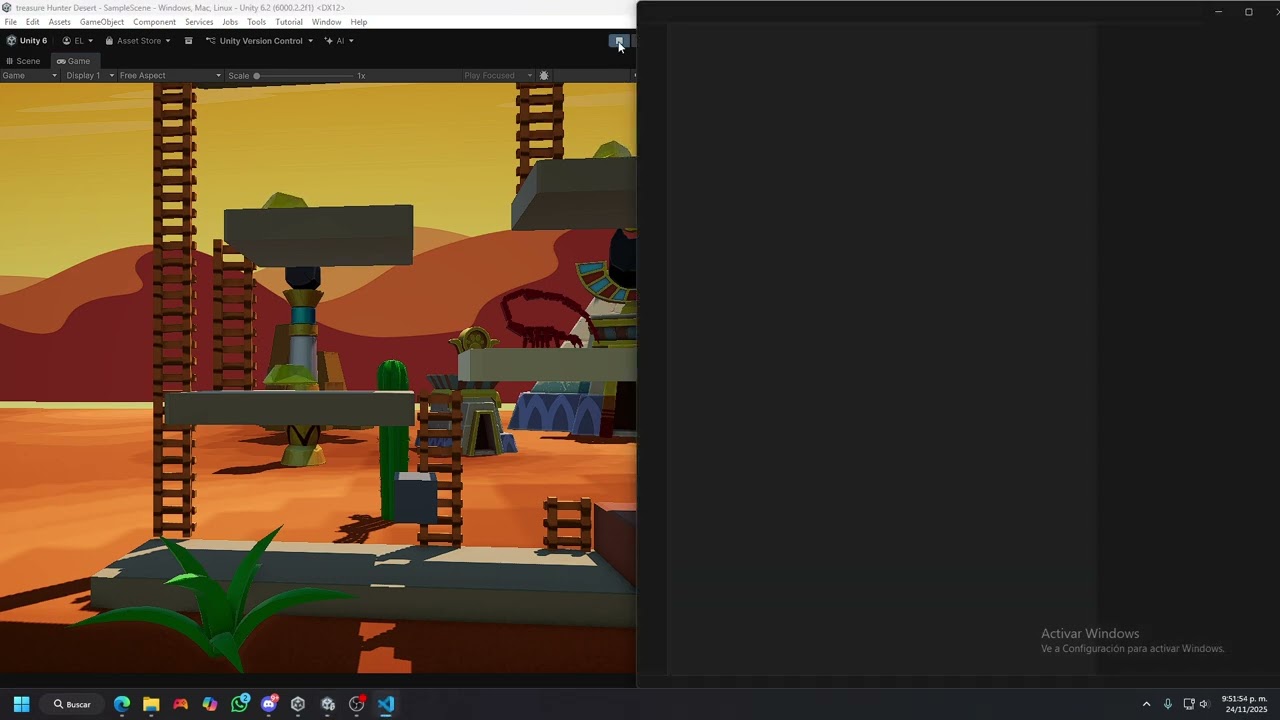
Task: Open the network tray icon
Action: 1189,704
